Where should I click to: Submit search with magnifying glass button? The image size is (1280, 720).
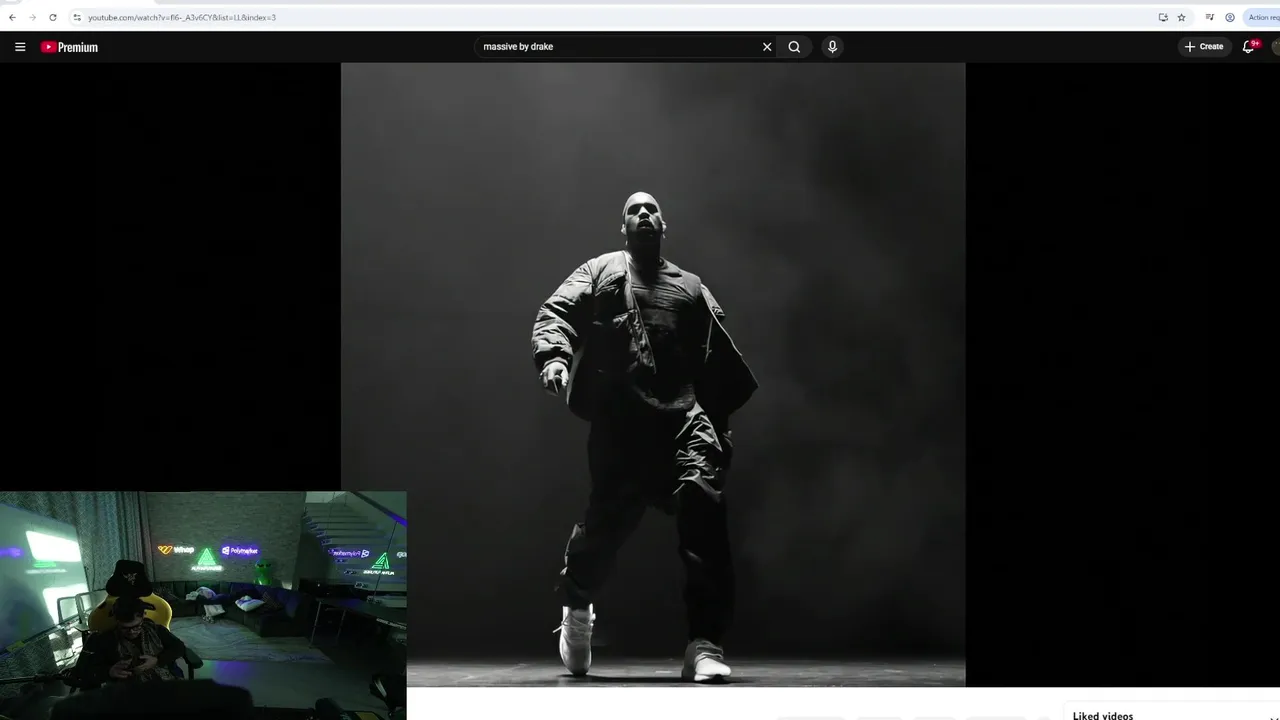(794, 47)
